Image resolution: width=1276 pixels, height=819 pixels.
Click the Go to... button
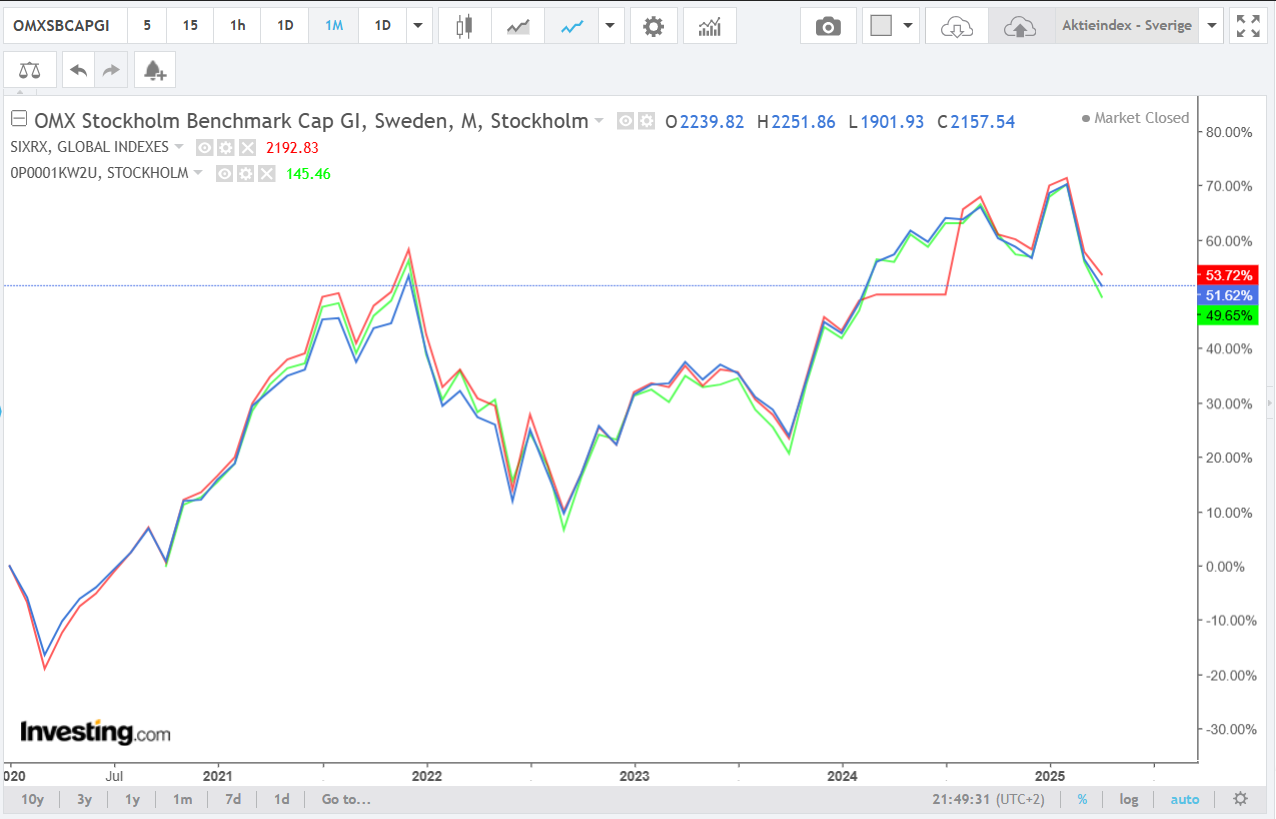(x=346, y=799)
